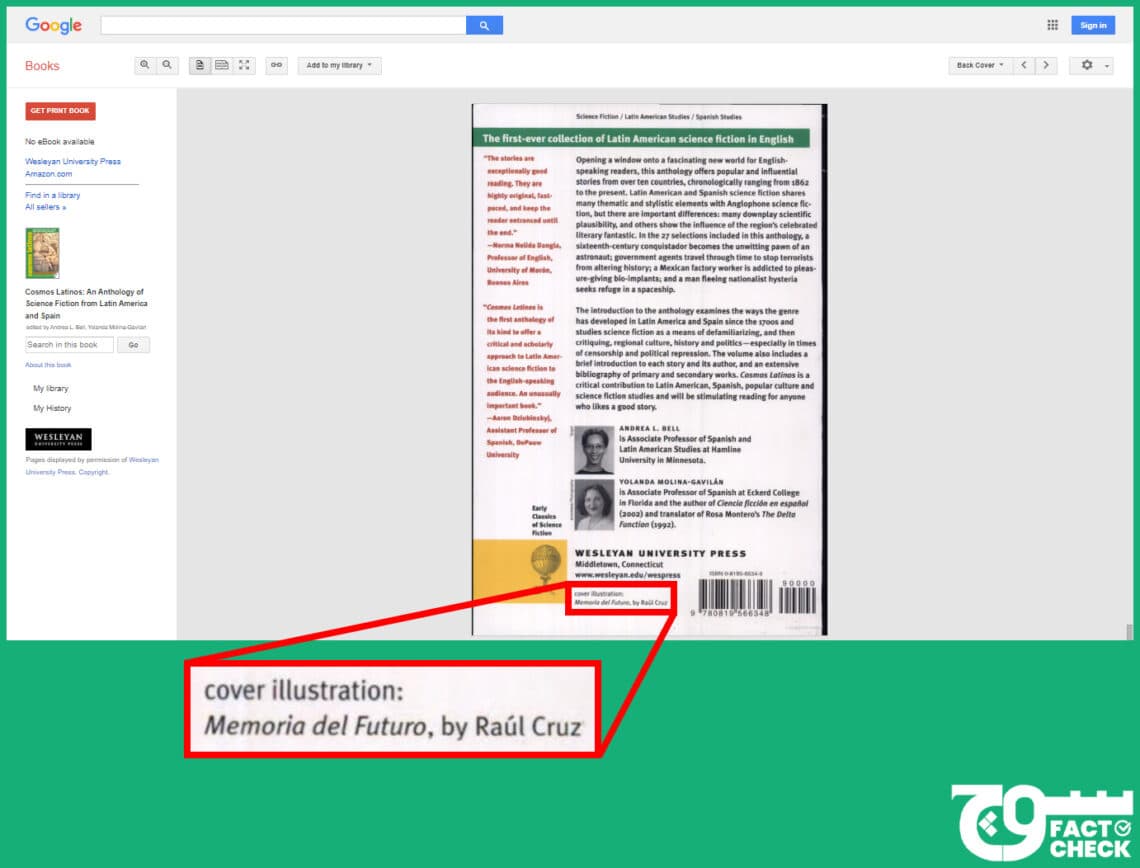Click the Sign in button

coord(1093,25)
